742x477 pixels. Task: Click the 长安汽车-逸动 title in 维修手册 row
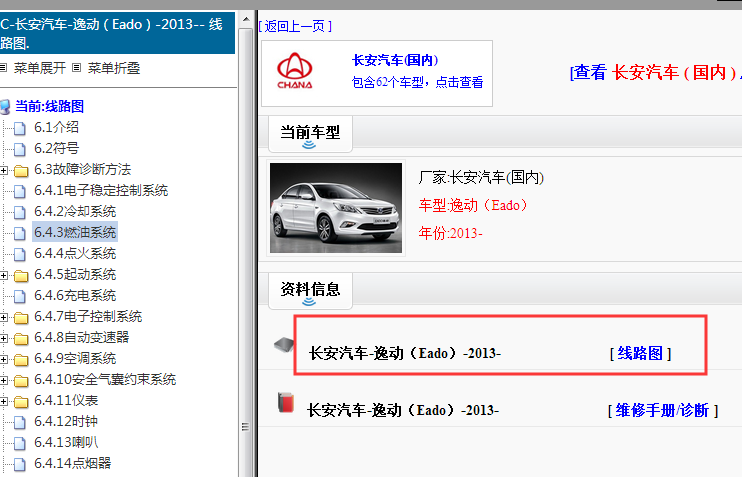click(403, 410)
